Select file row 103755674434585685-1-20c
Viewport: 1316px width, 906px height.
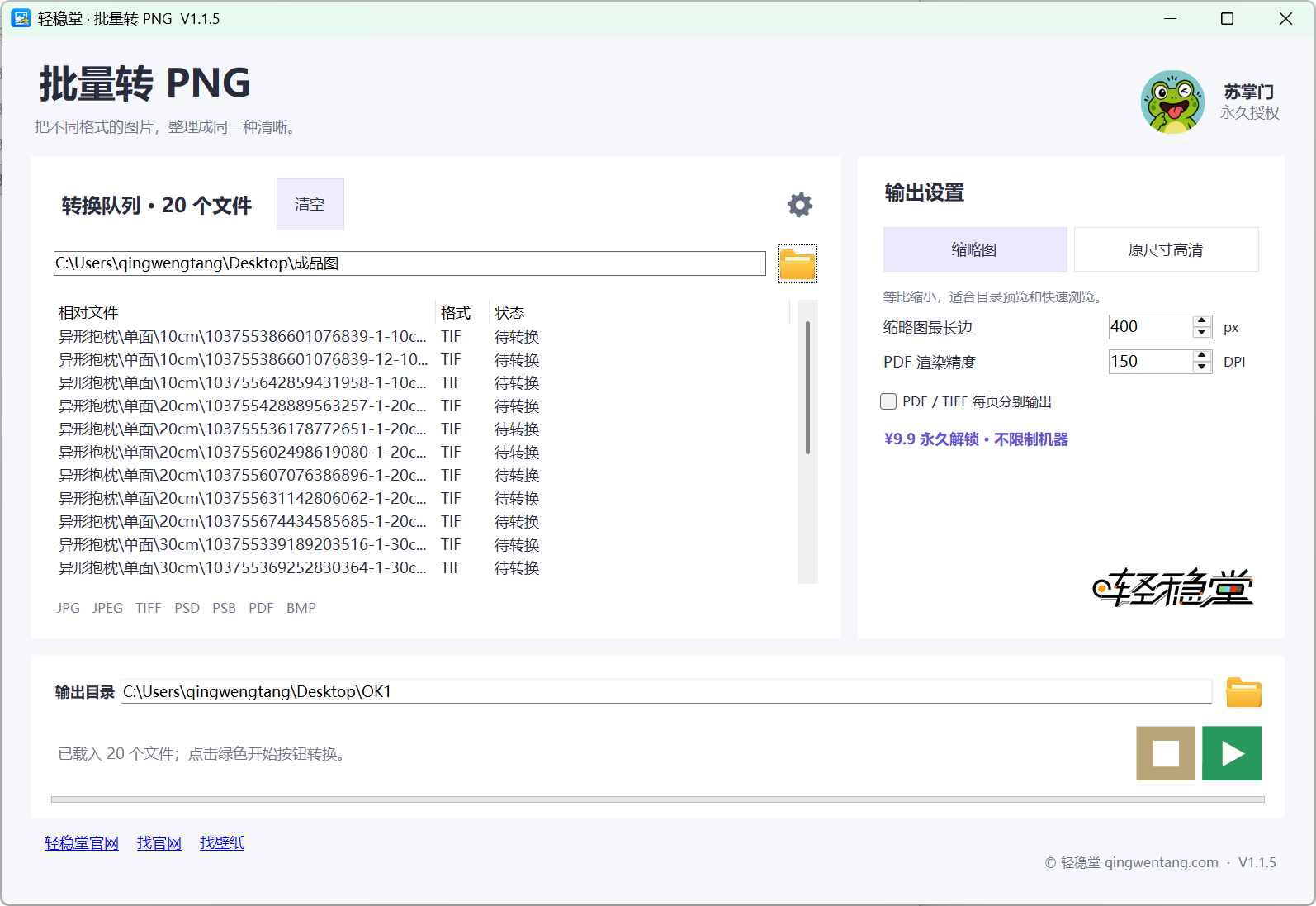point(422,522)
